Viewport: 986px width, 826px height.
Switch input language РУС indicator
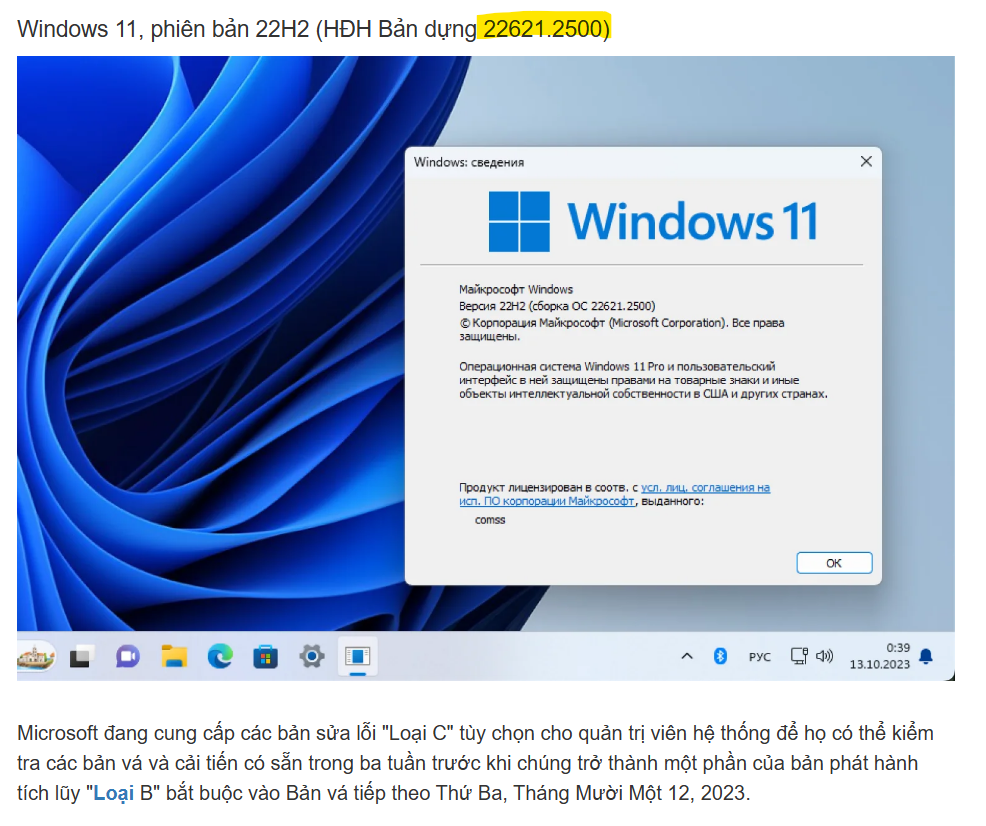[759, 657]
